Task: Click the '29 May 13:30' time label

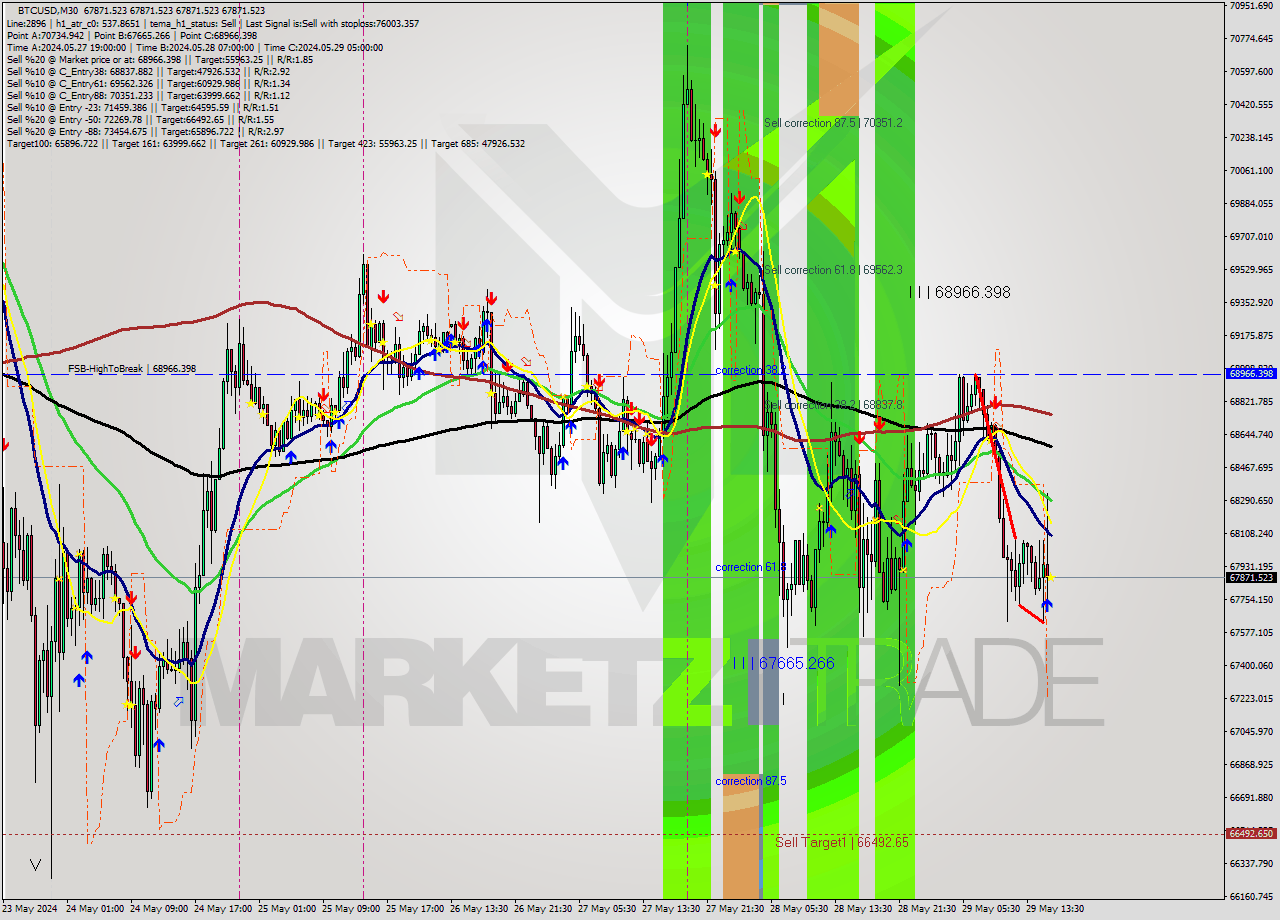Action: 1055,909
